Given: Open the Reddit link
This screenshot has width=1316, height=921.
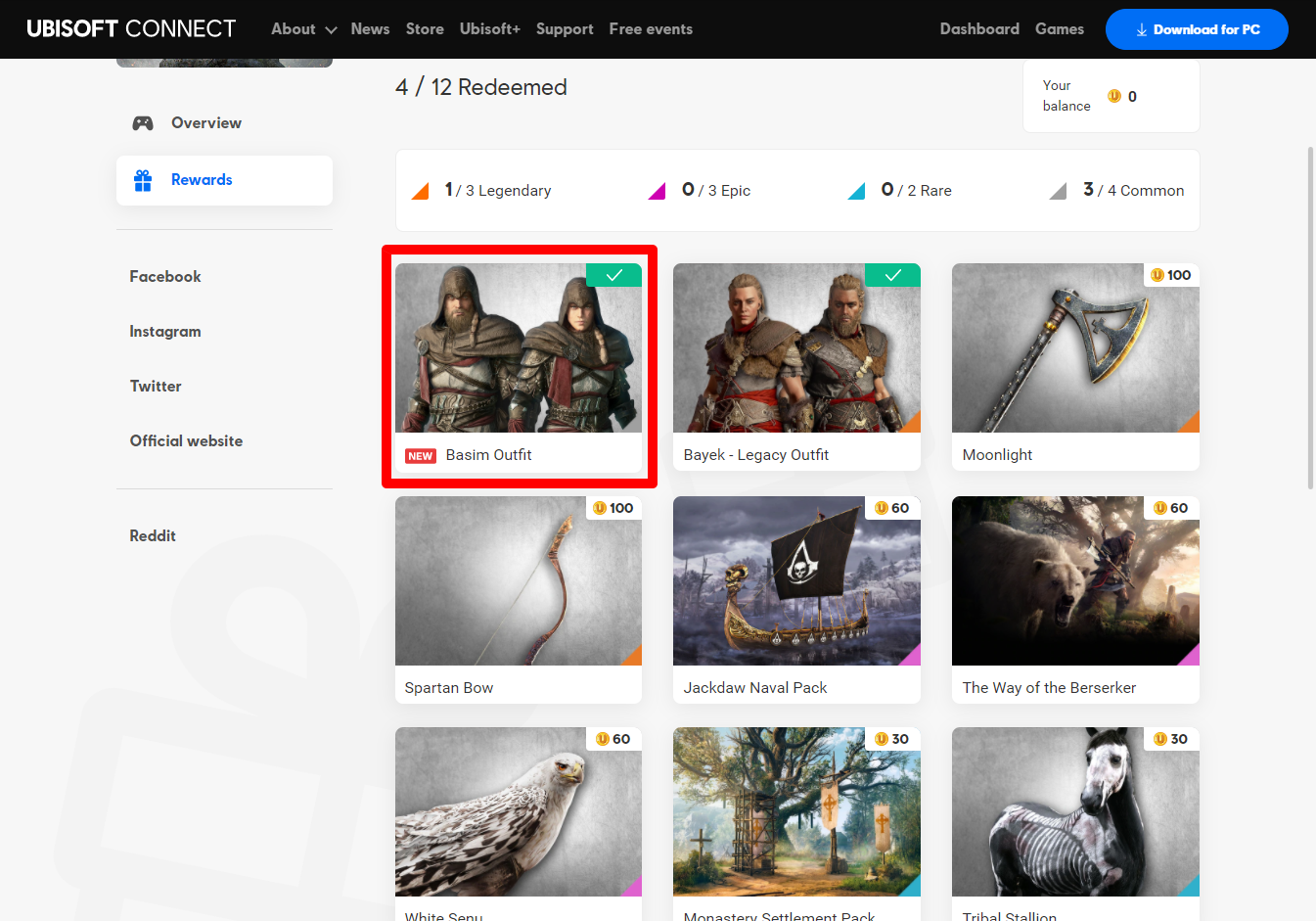Looking at the screenshot, I should point(153,536).
